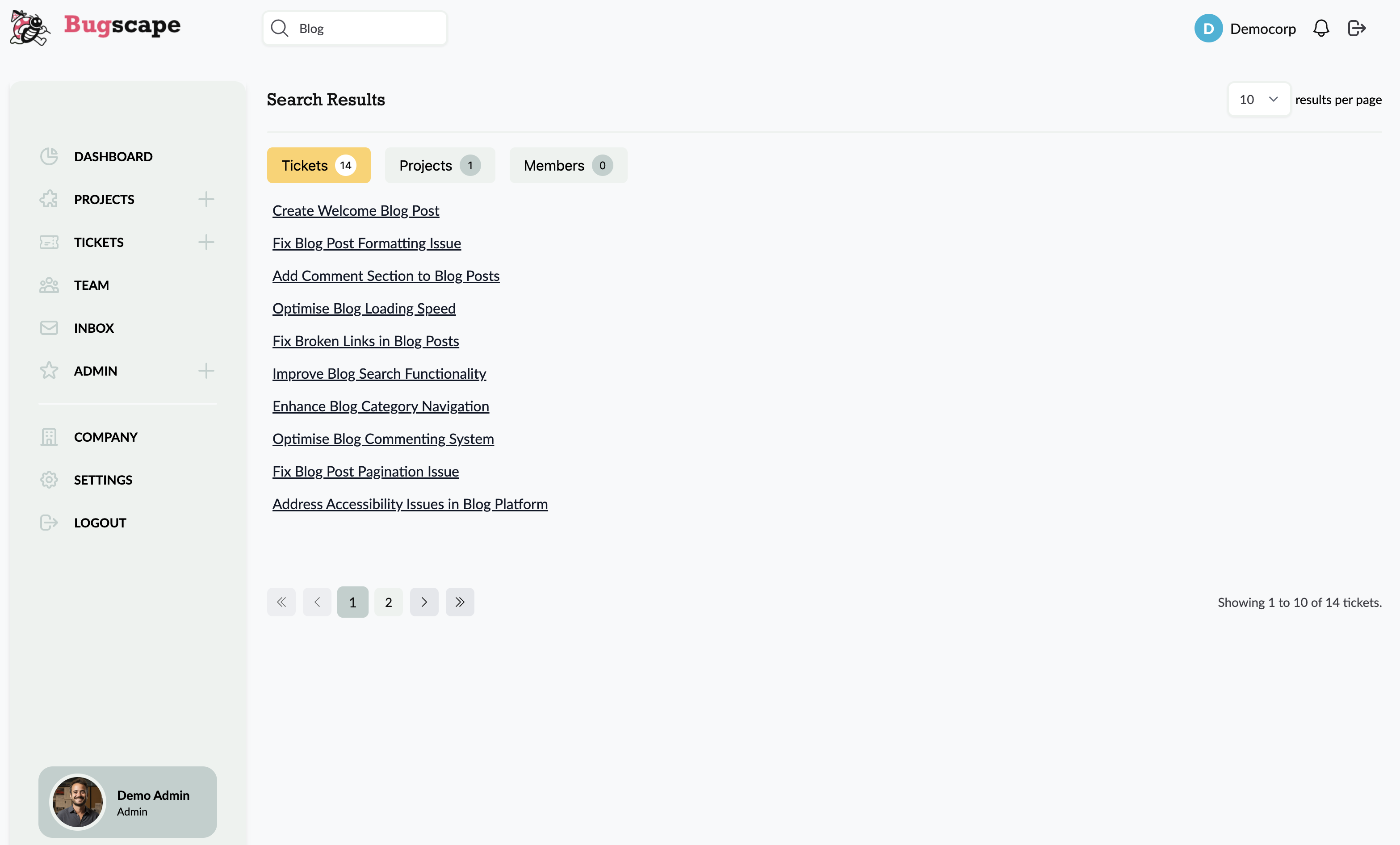
Task: Switch to the Projects results tab
Action: (x=439, y=165)
